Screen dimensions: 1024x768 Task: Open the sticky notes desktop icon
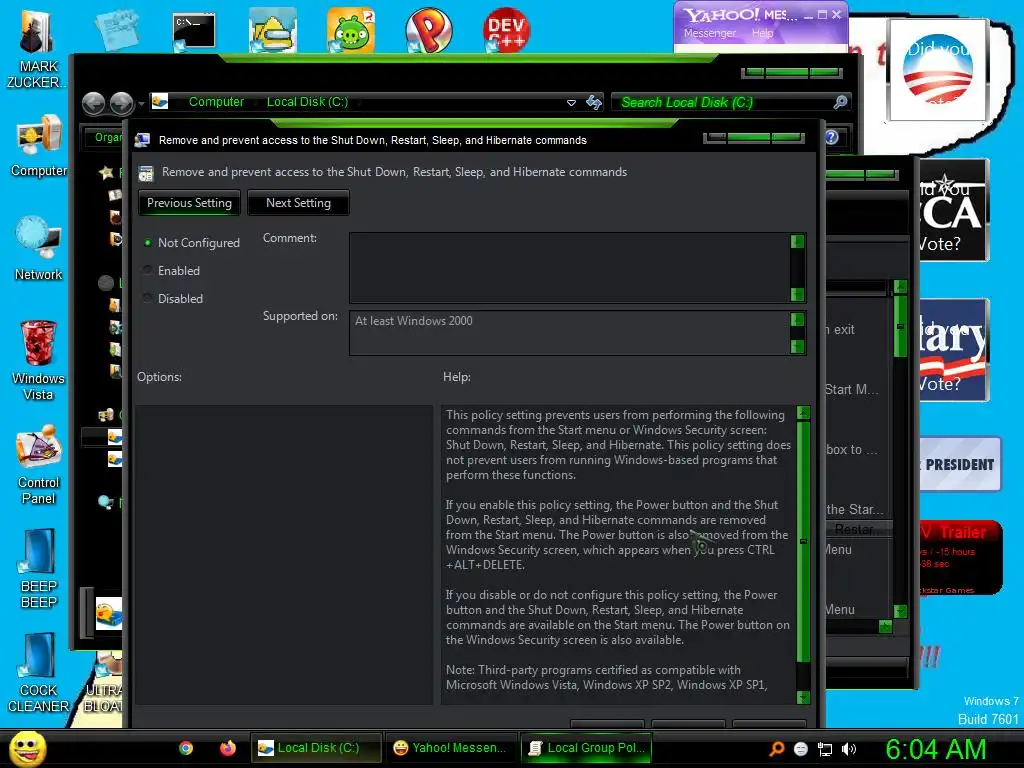tap(117, 30)
